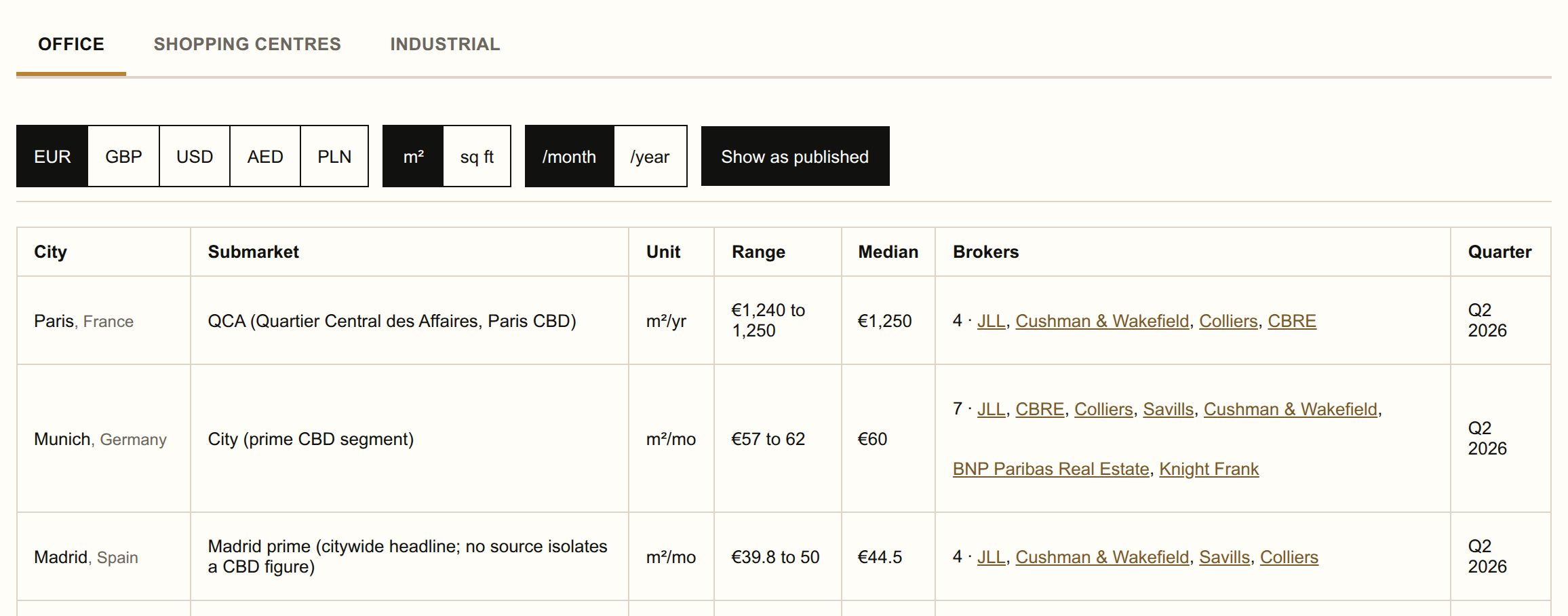Set period to /month

coord(569,156)
